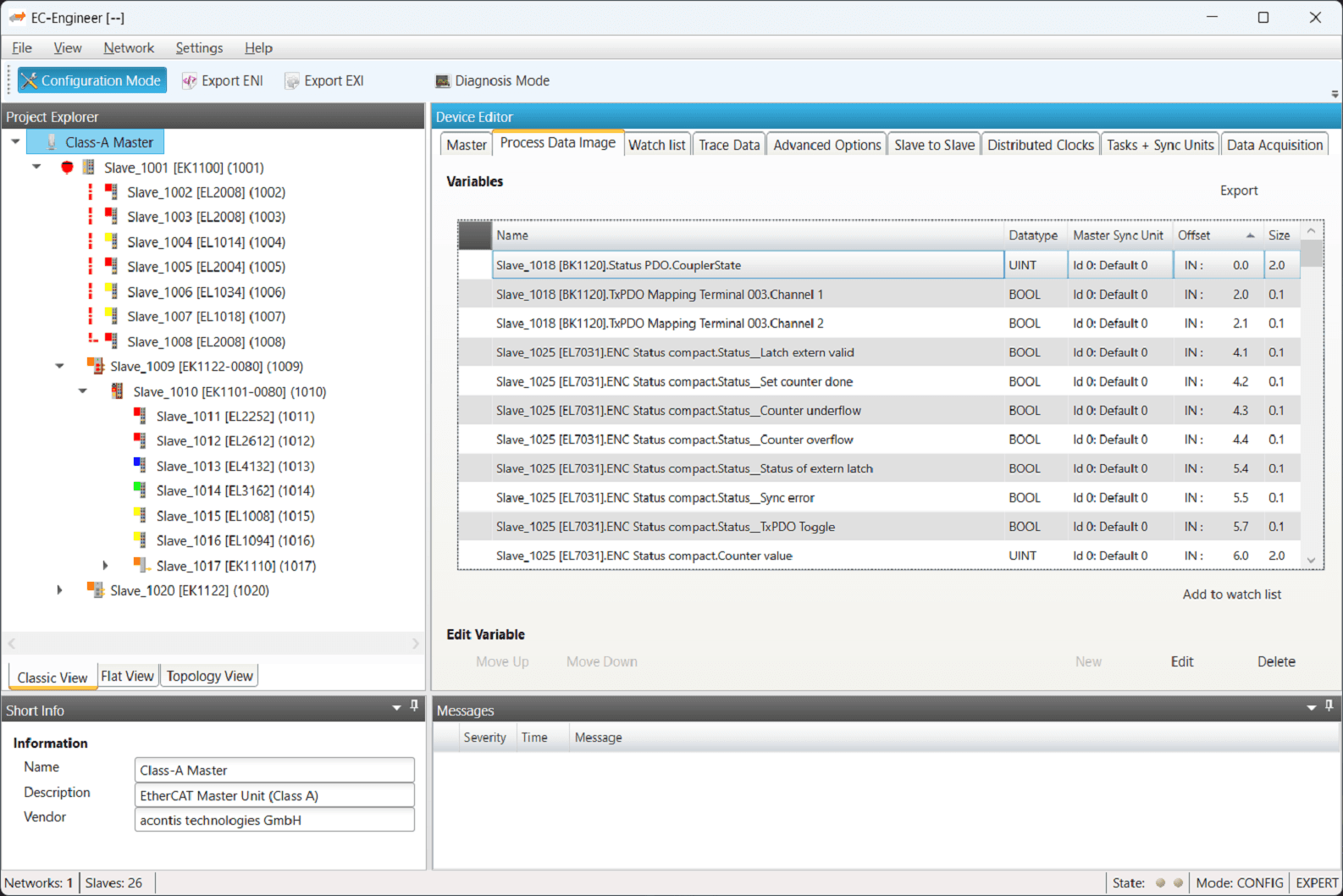This screenshot has height=896, width=1343.
Task: Click the Configuration Mode toolbar icon
Action: pos(30,80)
